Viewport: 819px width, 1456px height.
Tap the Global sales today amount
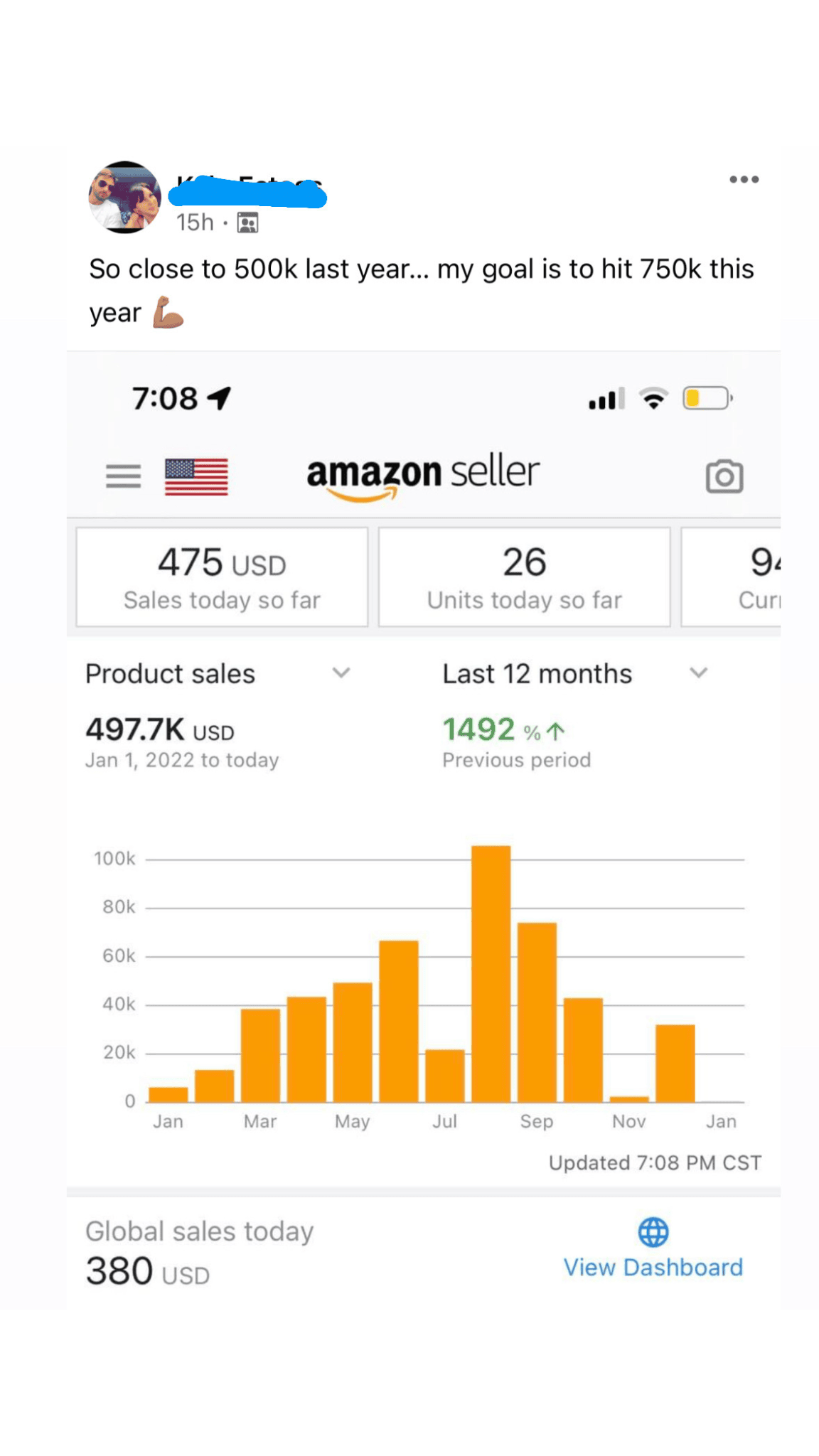[147, 1271]
